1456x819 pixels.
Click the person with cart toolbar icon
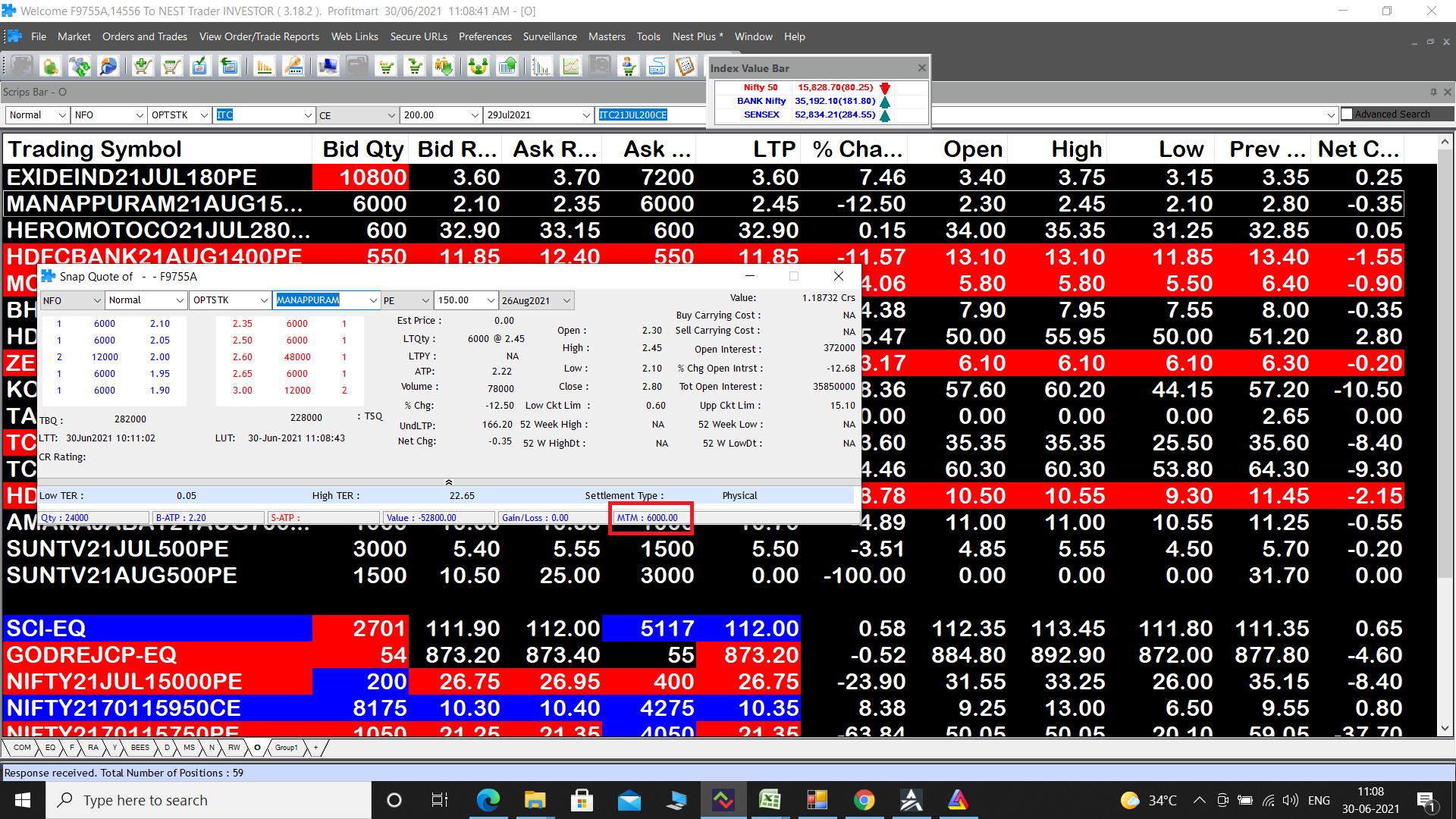(629, 67)
